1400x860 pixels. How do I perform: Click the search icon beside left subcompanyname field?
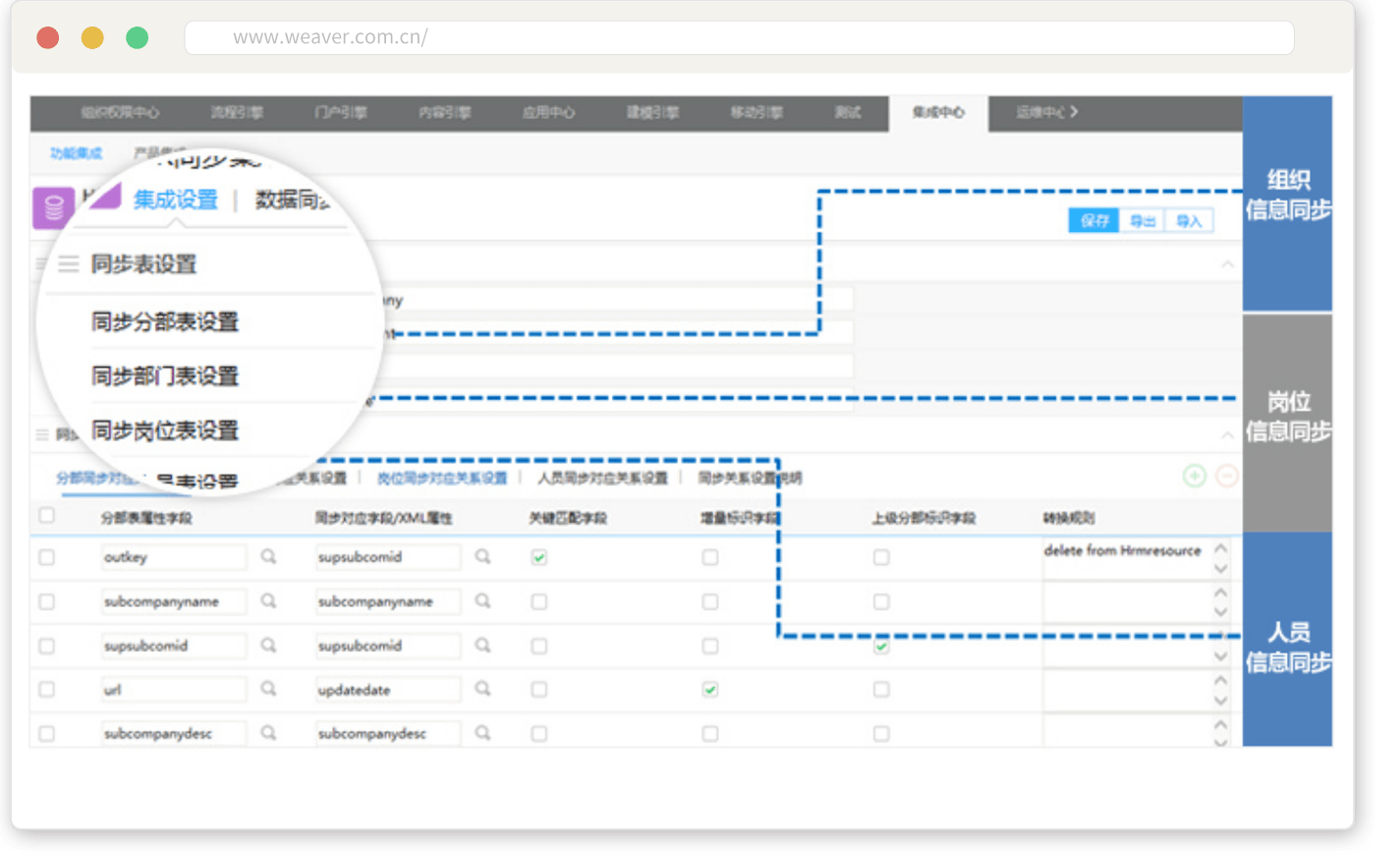(268, 601)
